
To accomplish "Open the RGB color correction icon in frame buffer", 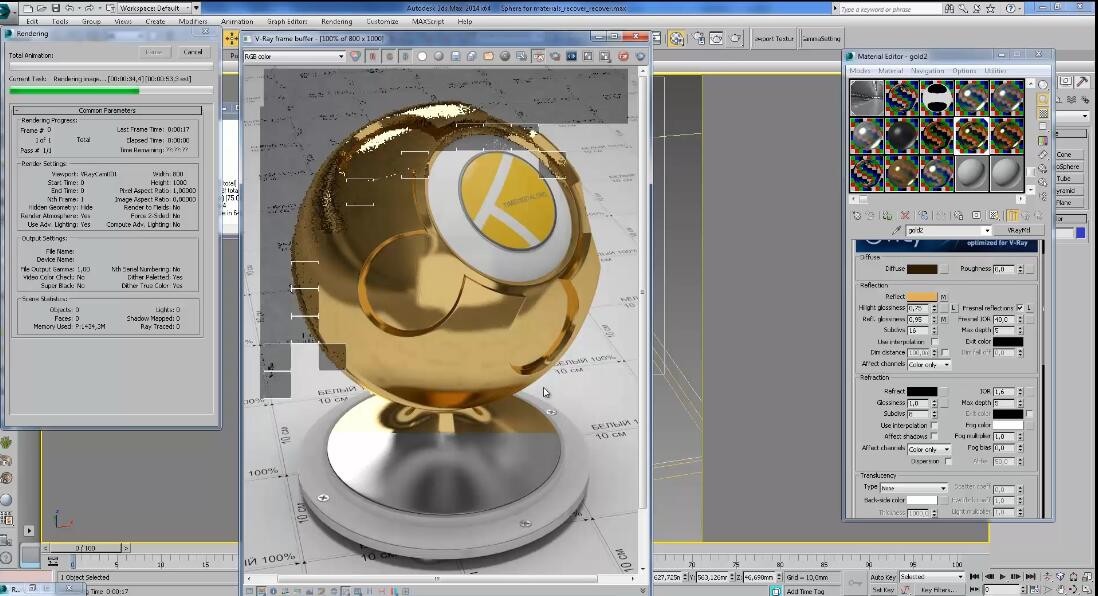I will coord(356,56).
